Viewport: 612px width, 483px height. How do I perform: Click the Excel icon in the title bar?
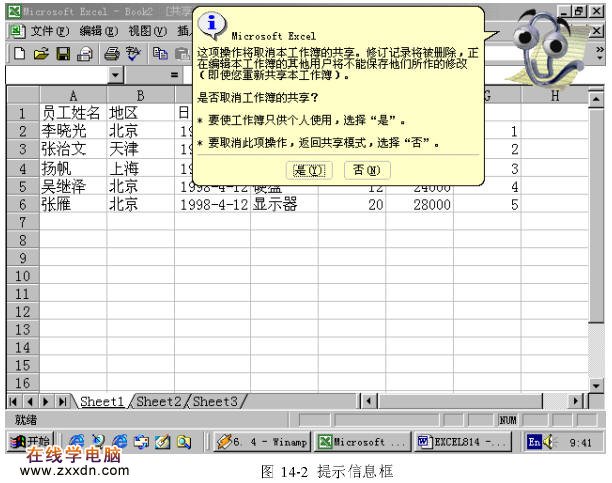pos(14,11)
